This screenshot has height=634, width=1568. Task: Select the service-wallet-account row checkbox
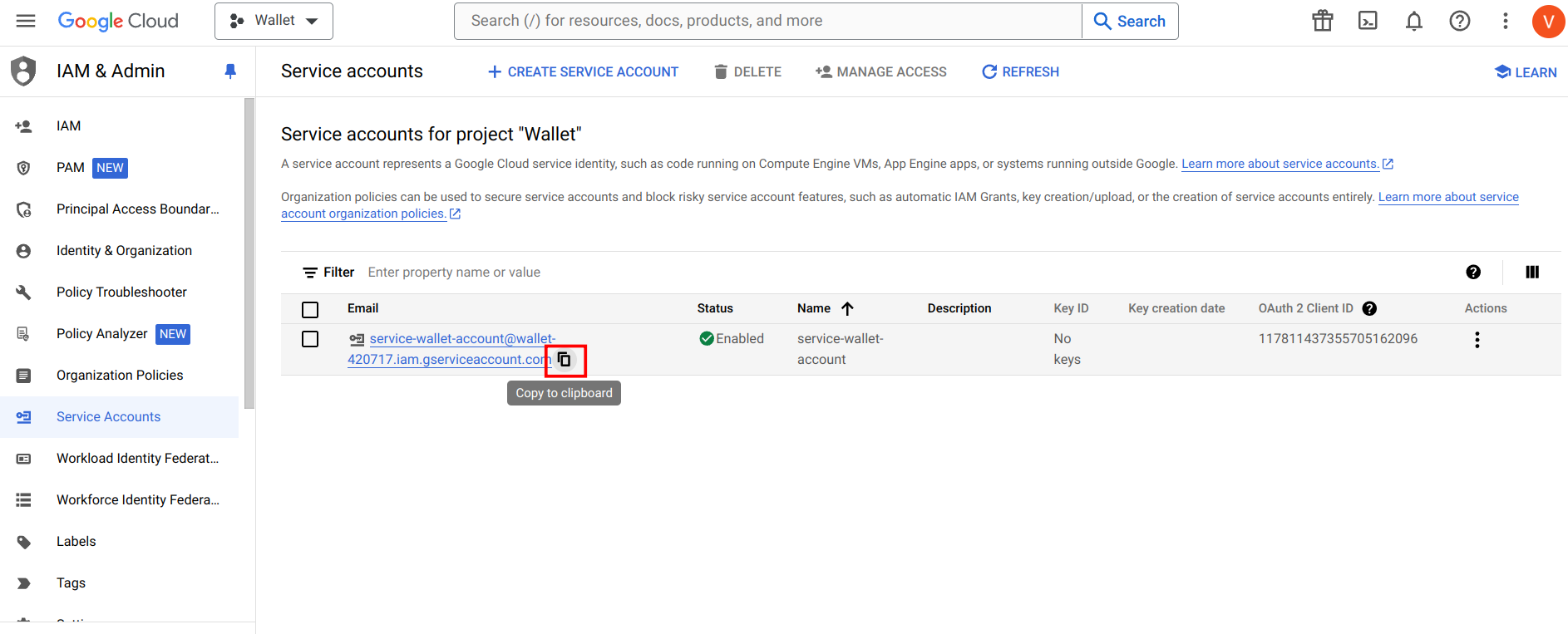[310, 339]
